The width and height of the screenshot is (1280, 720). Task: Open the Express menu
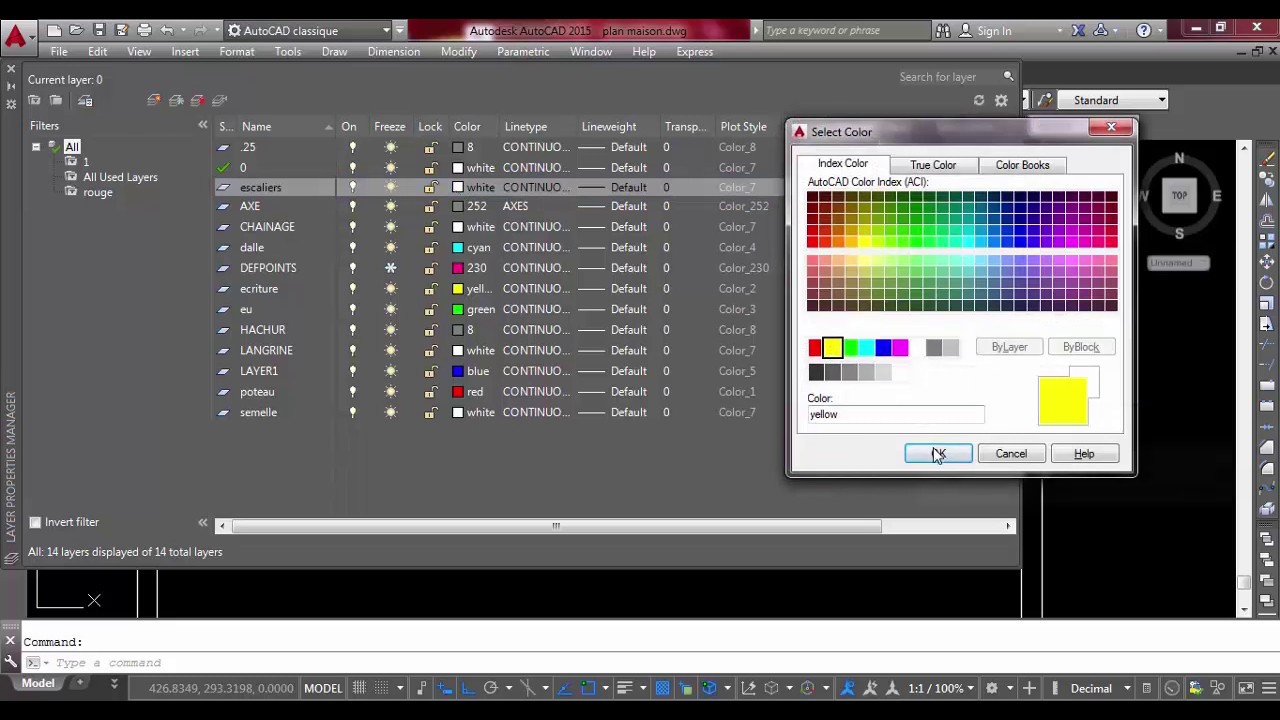tap(694, 52)
